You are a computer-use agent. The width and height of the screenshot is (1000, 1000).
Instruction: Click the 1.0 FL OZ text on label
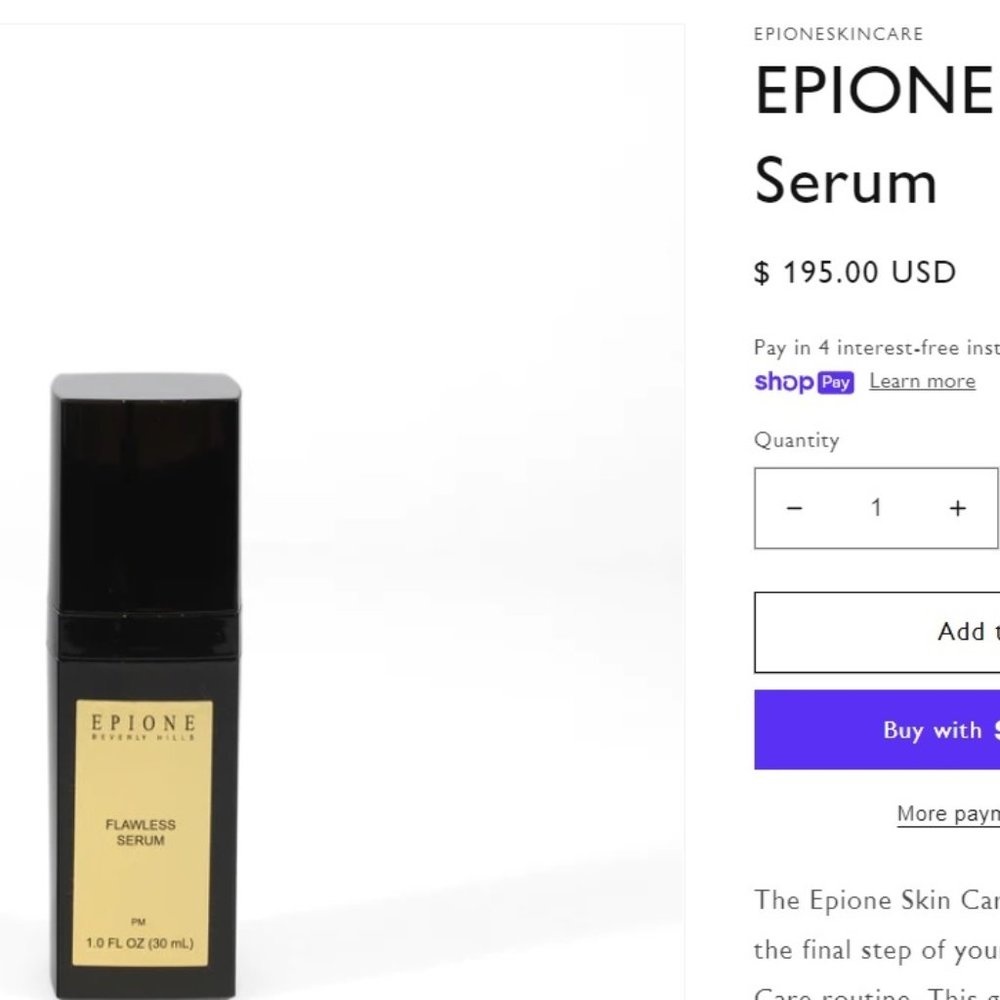140,943
